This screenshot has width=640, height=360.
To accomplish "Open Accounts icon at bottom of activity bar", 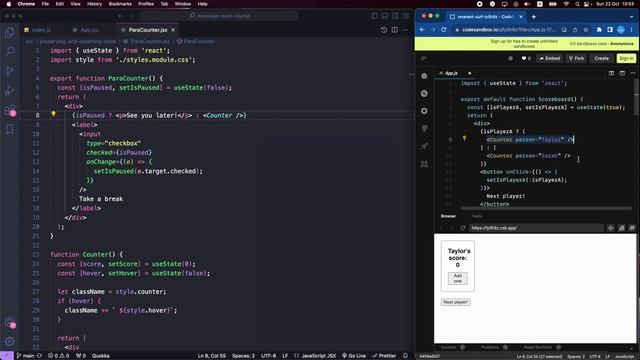I will 9,322.
